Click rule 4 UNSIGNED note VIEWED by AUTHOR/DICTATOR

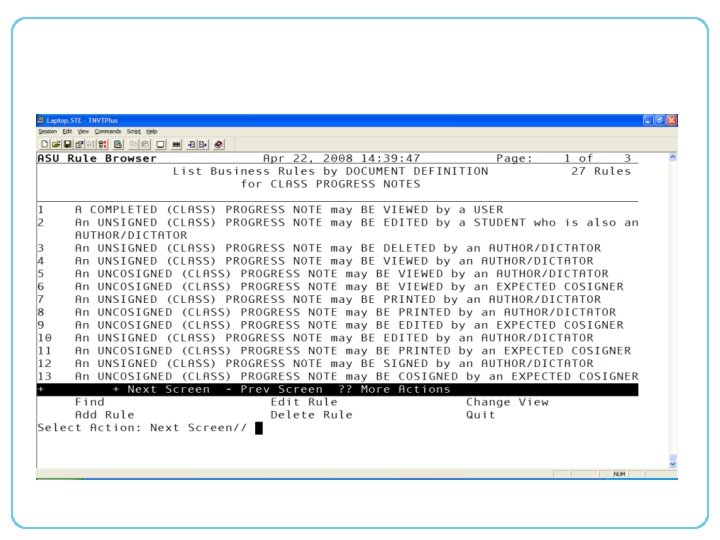click(x=315, y=261)
